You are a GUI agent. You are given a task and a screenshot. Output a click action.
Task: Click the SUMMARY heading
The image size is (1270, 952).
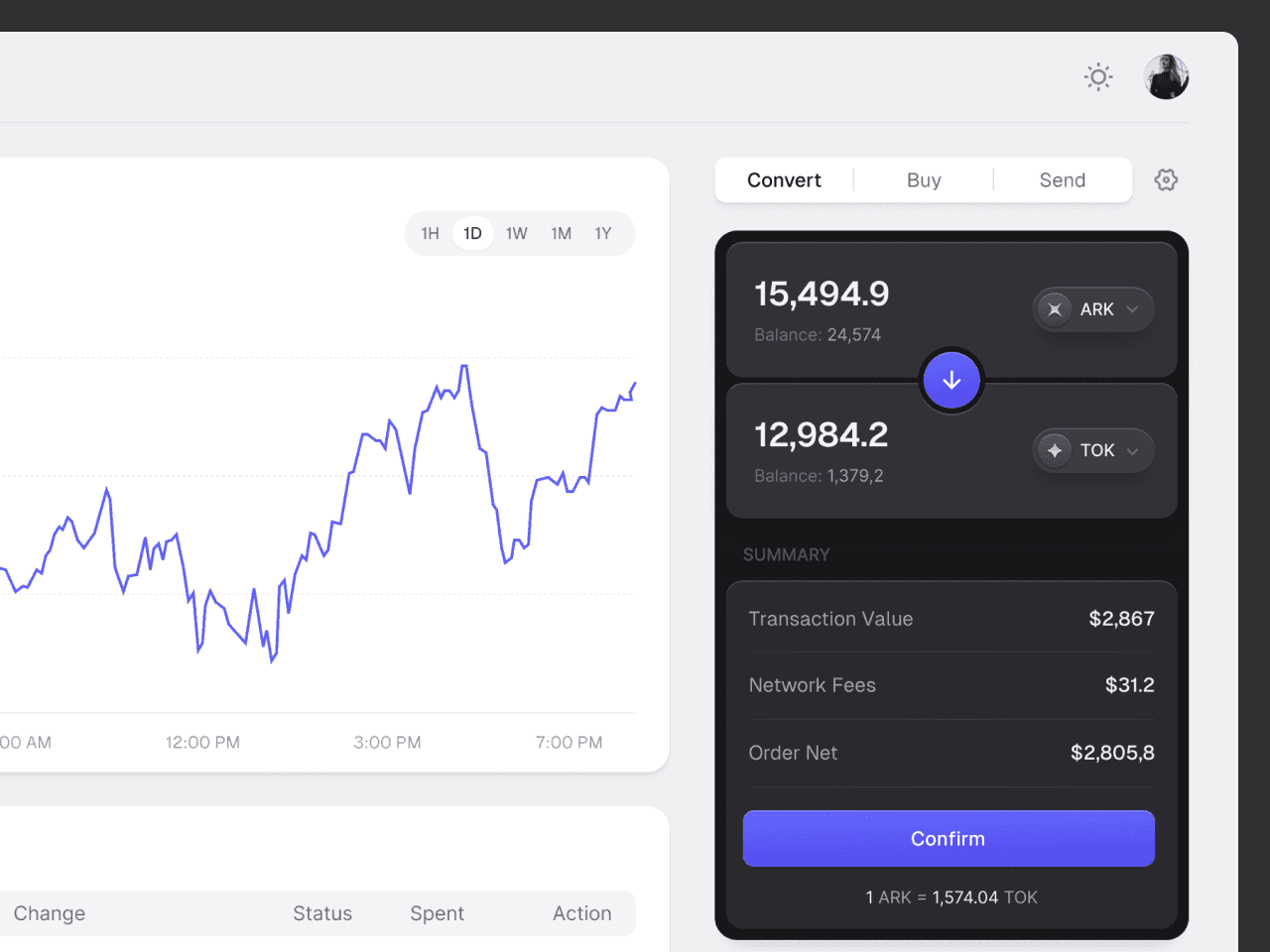coord(786,555)
